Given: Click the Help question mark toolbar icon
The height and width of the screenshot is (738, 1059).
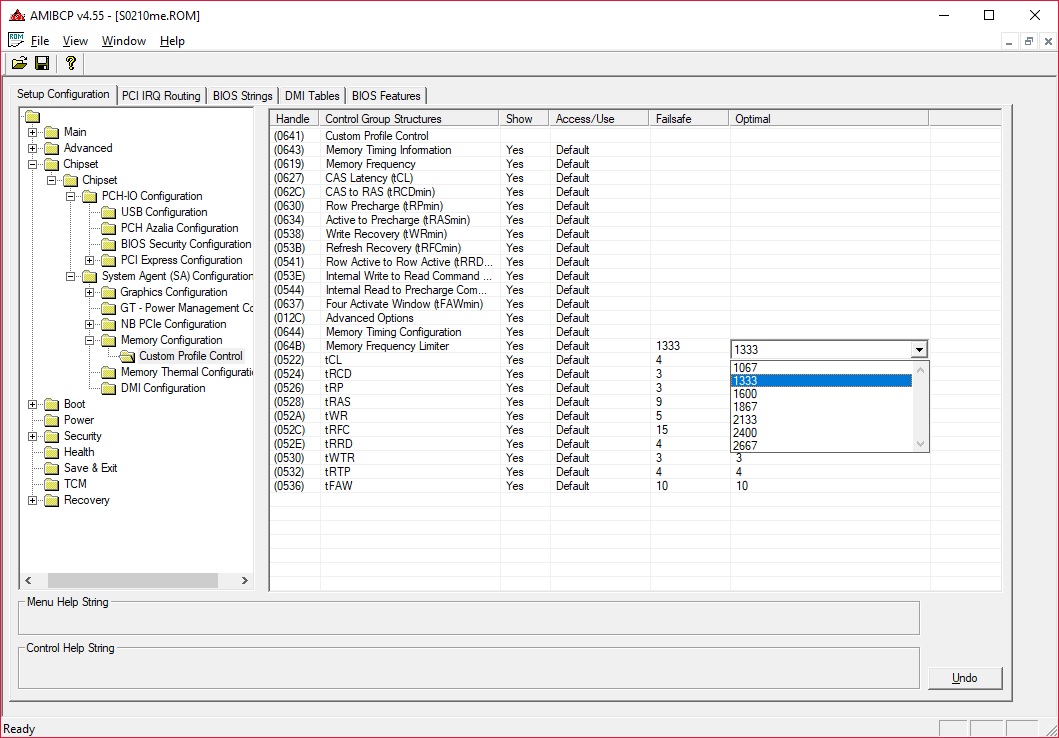Looking at the screenshot, I should [70, 63].
